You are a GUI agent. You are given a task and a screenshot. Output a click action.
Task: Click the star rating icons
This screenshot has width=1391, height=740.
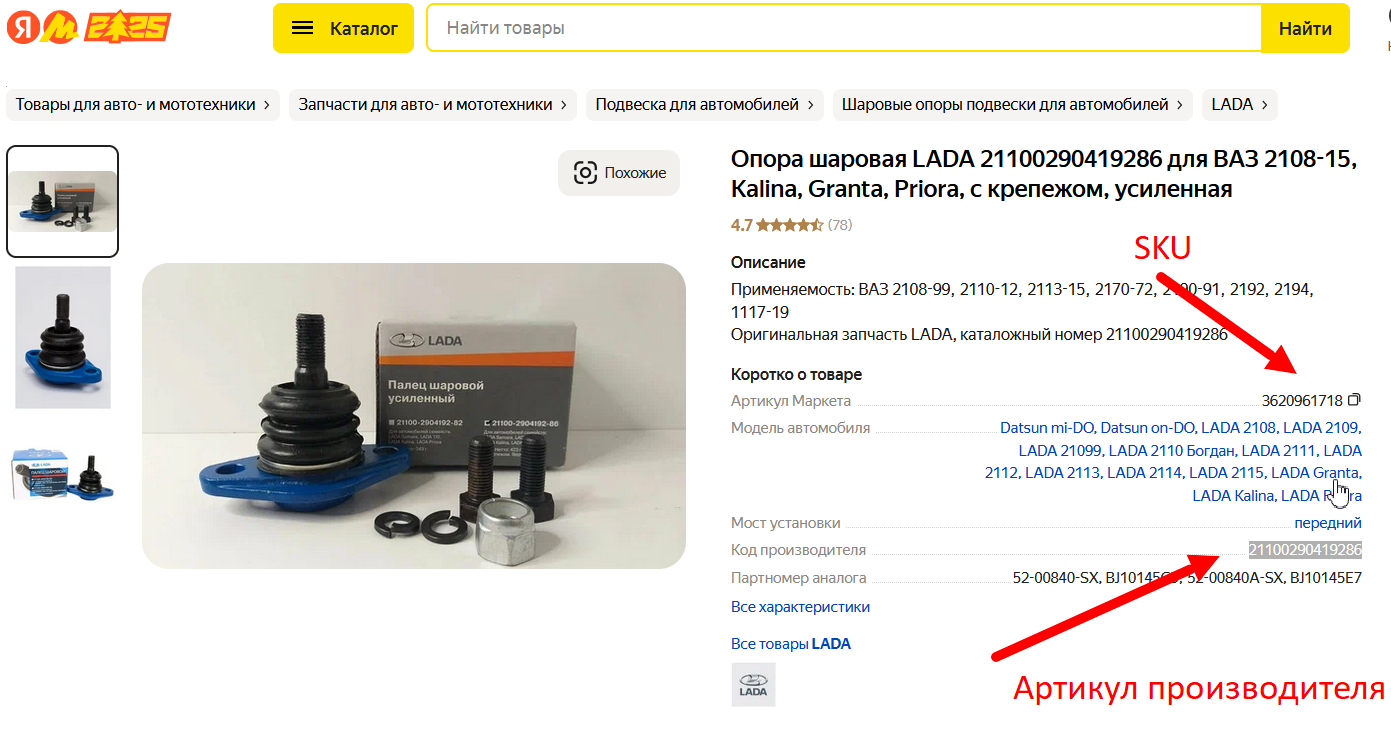point(790,225)
